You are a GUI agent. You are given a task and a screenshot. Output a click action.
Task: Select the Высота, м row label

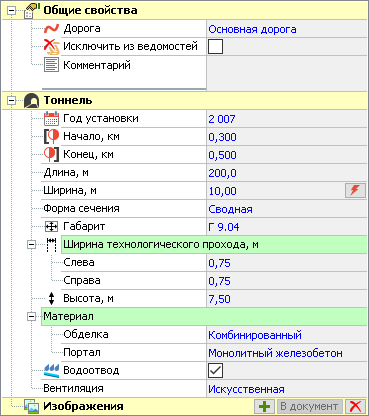(x=88, y=299)
